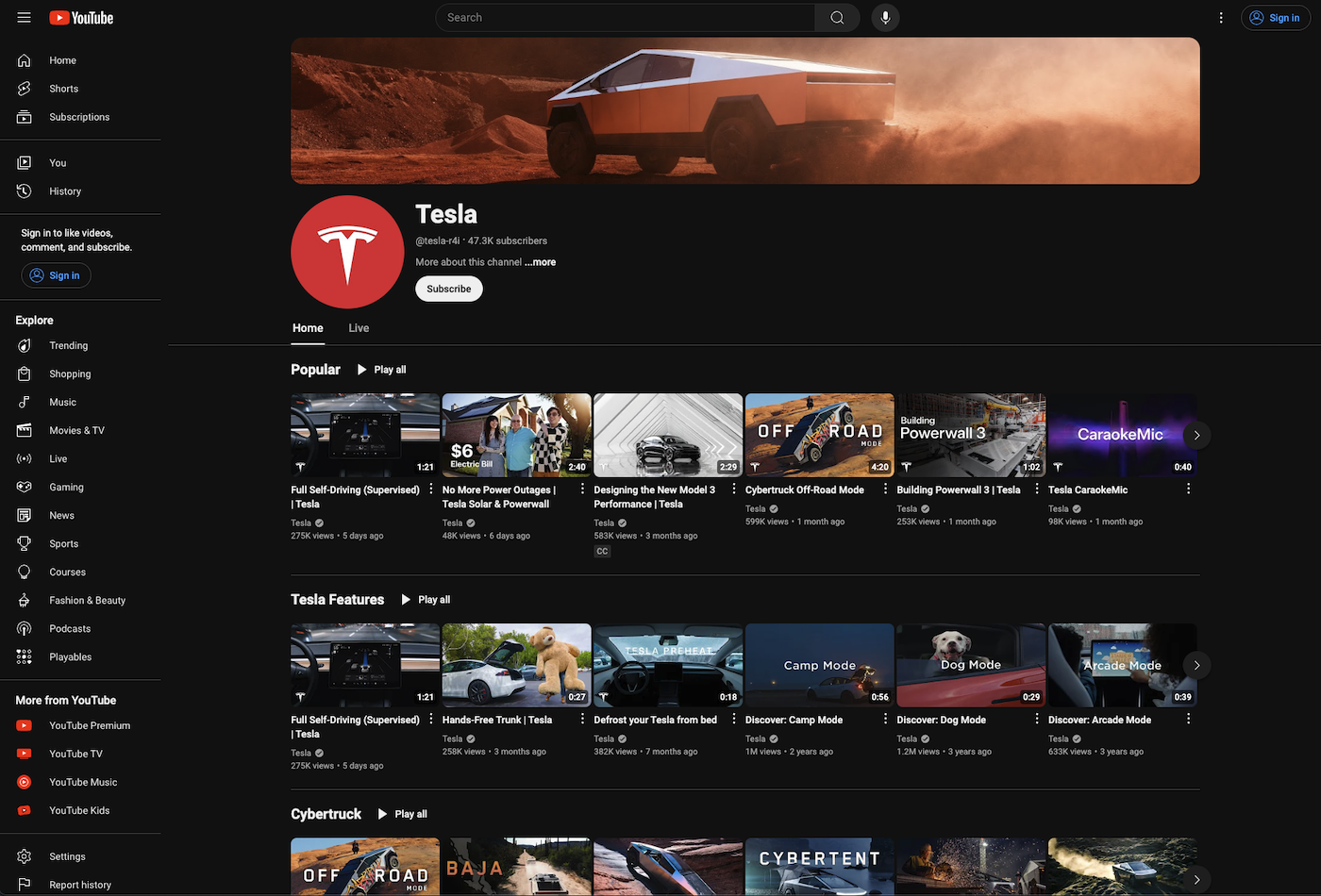Click the YouTube logo

(x=81, y=18)
